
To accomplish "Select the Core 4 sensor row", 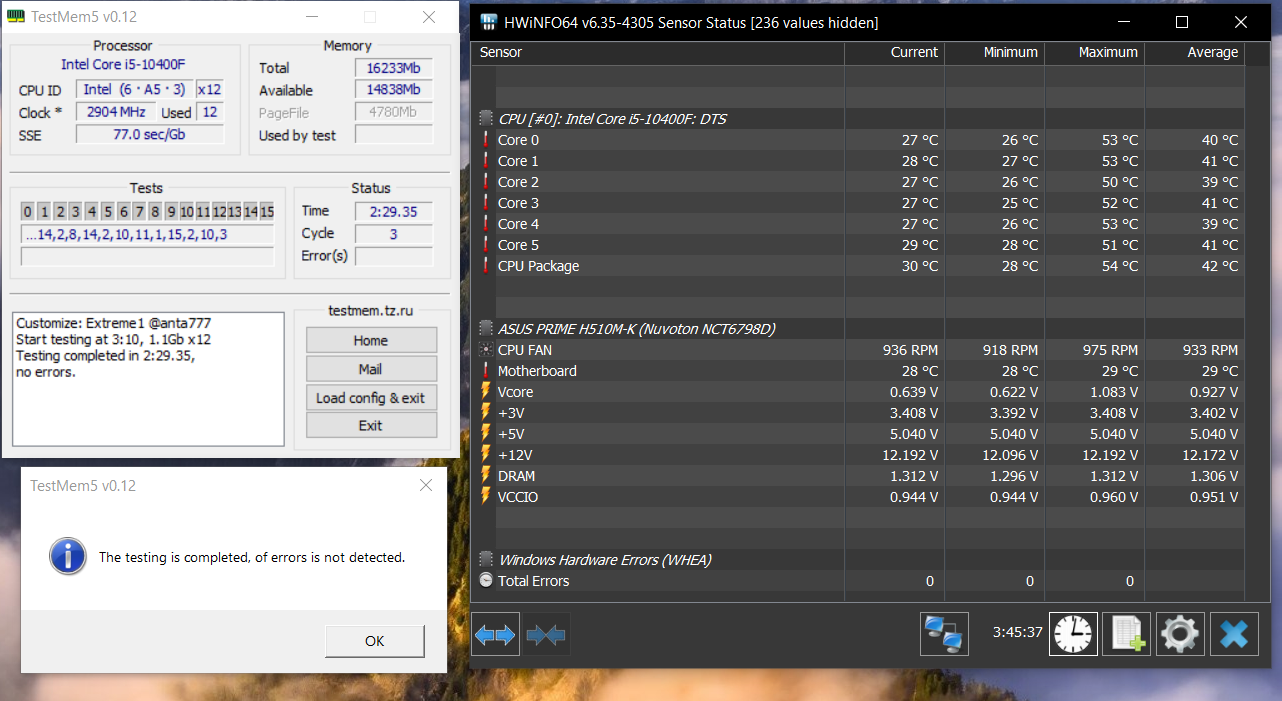I will pos(858,224).
